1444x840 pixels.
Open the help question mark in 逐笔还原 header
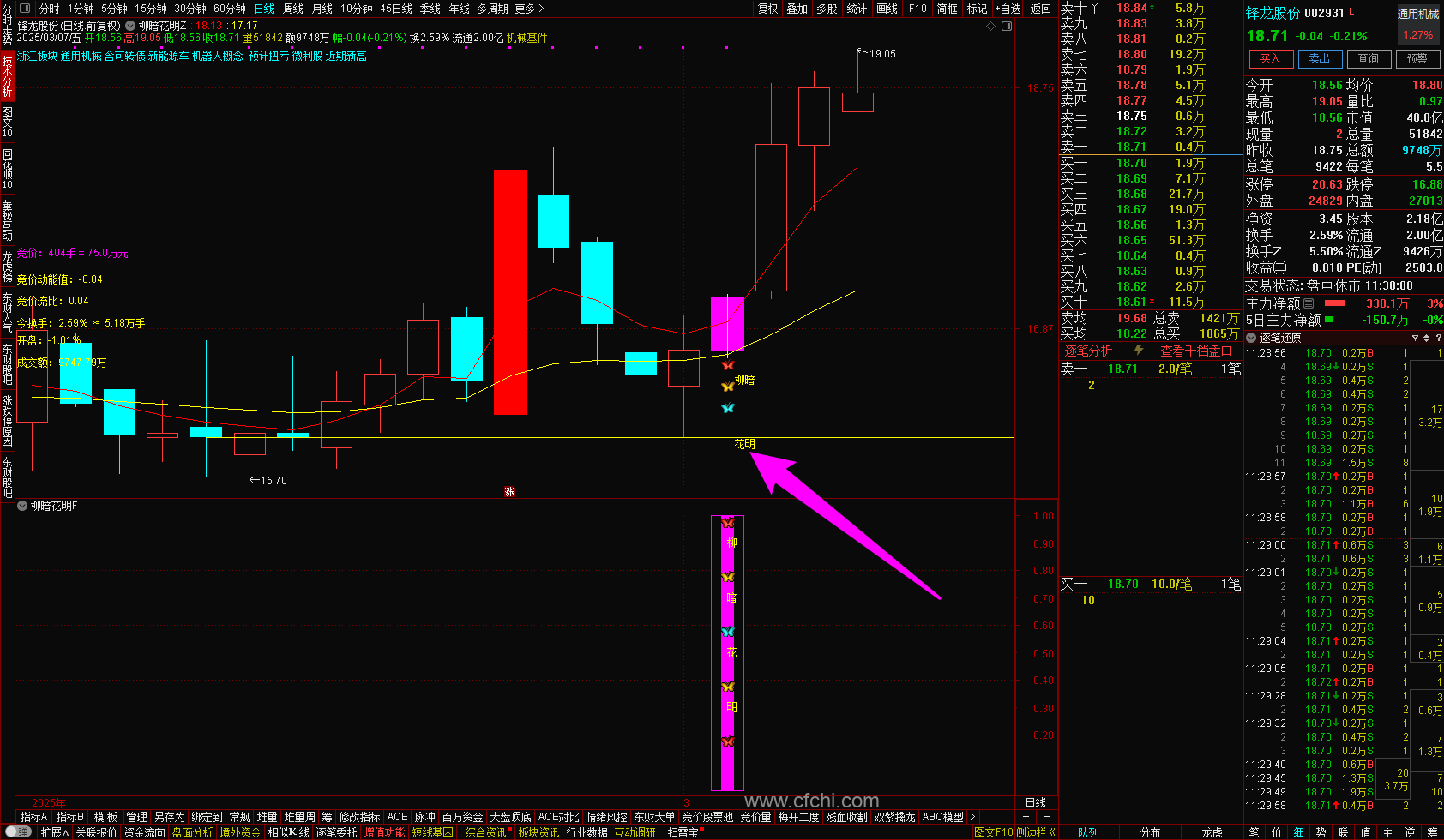coord(1438,338)
